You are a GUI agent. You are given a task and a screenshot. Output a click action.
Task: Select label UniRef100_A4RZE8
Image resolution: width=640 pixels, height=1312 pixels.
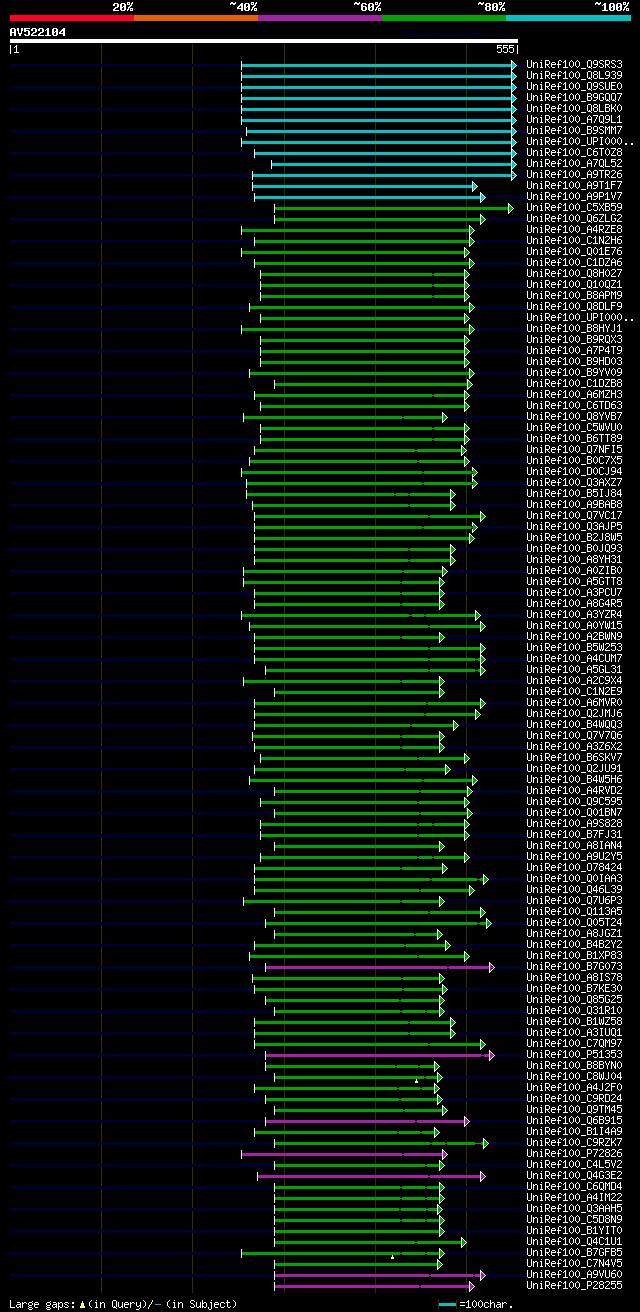[x=574, y=230]
